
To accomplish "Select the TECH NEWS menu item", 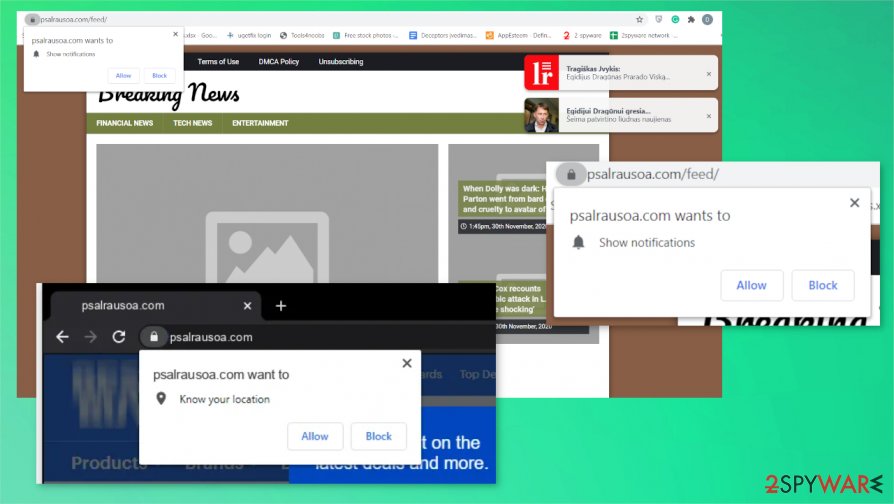I will (x=193, y=123).
